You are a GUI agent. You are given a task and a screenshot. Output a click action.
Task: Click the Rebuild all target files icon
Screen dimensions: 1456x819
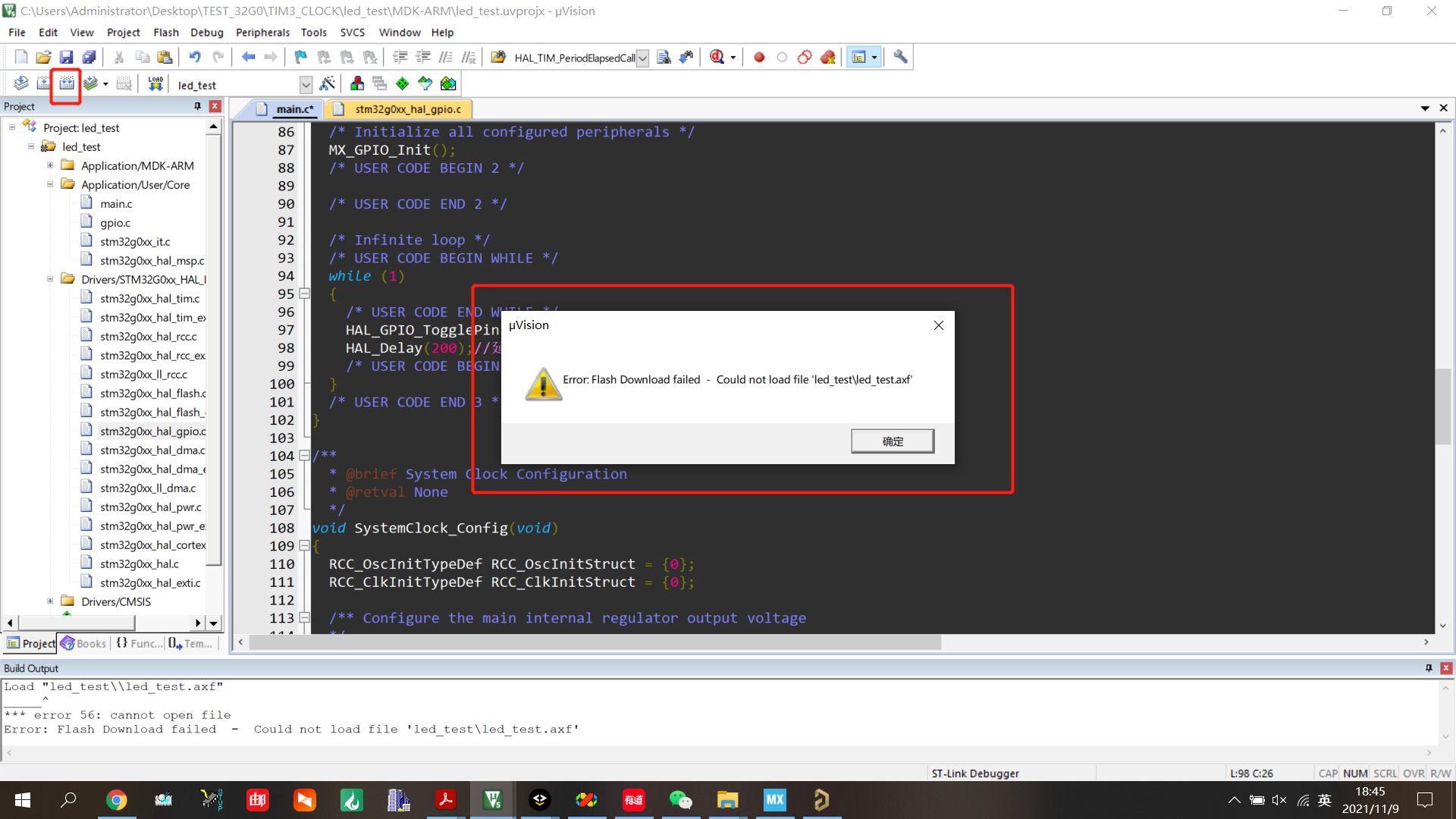tap(67, 83)
